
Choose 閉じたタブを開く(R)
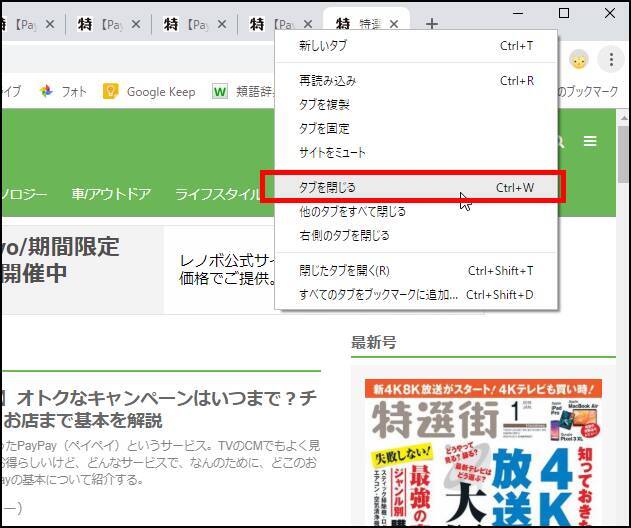tap(344, 270)
